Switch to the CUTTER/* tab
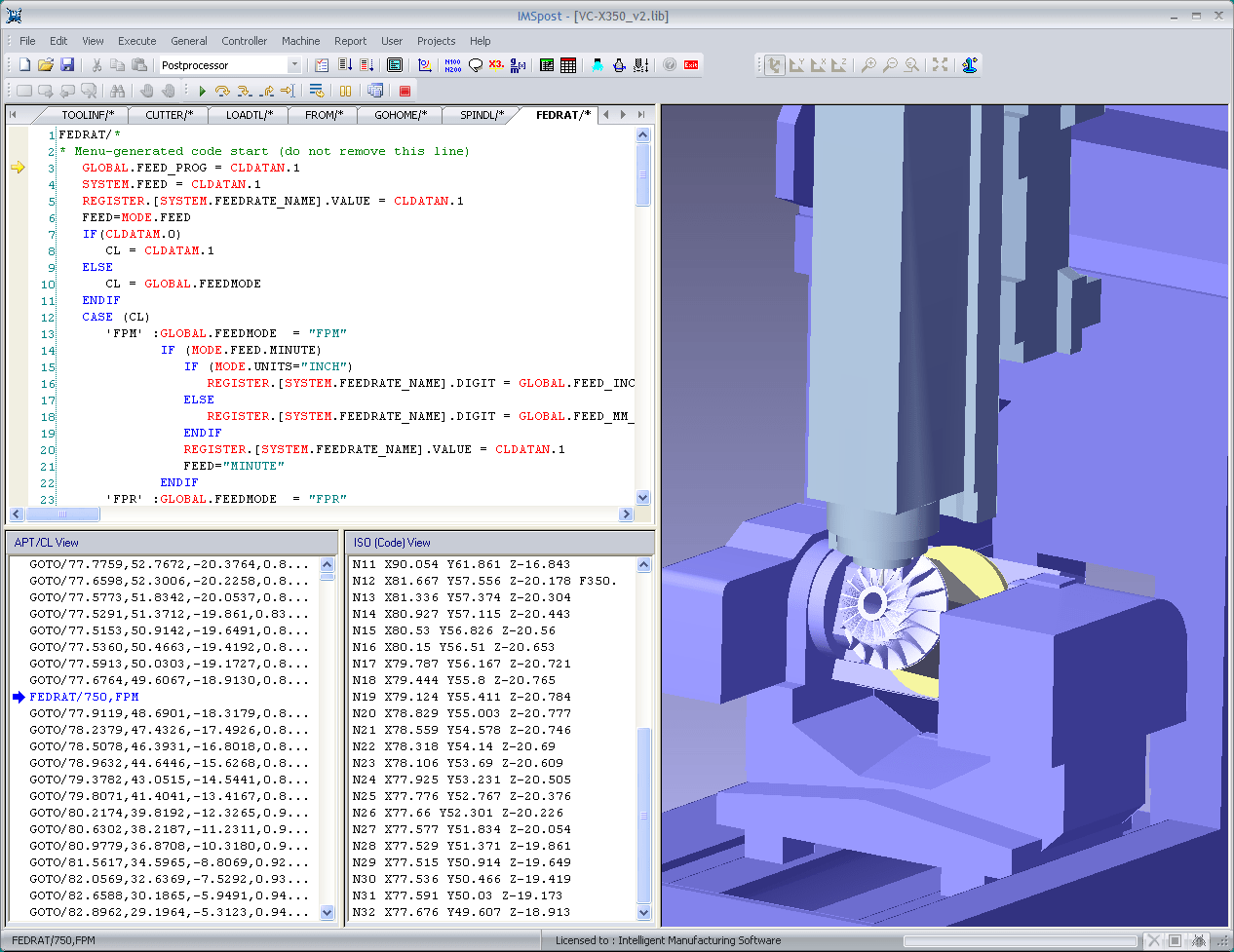 (169, 115)
